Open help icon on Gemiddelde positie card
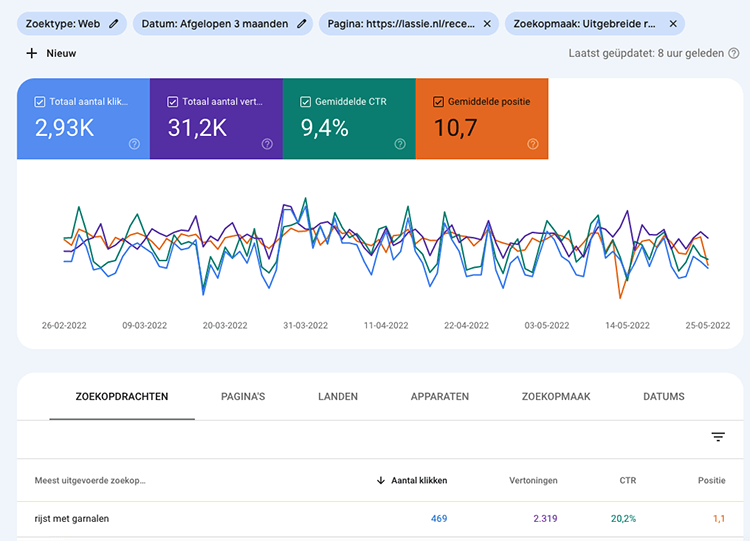 [532, 144]
